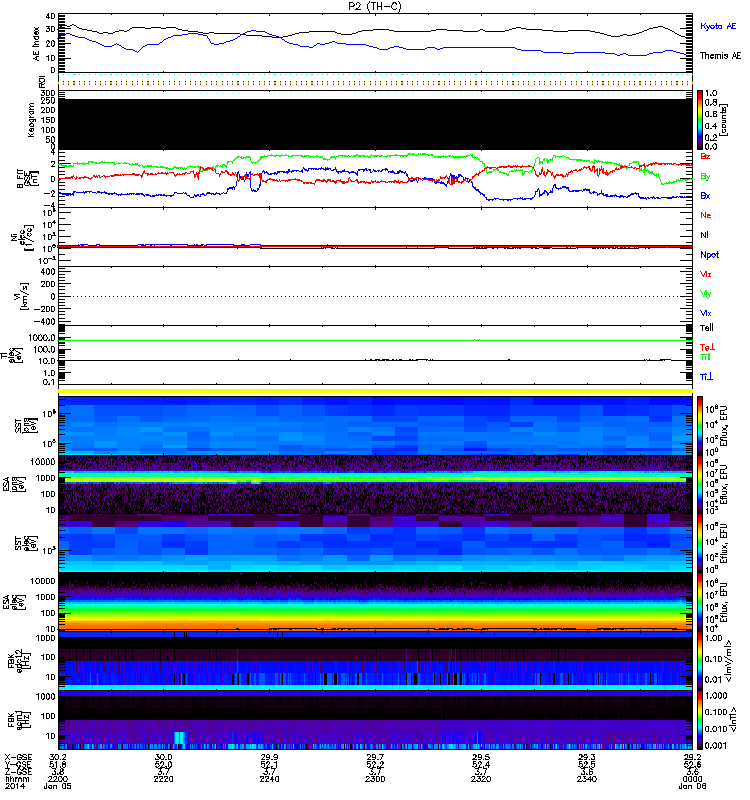Click the ESA ions [eV] axis label

(14, 484)
